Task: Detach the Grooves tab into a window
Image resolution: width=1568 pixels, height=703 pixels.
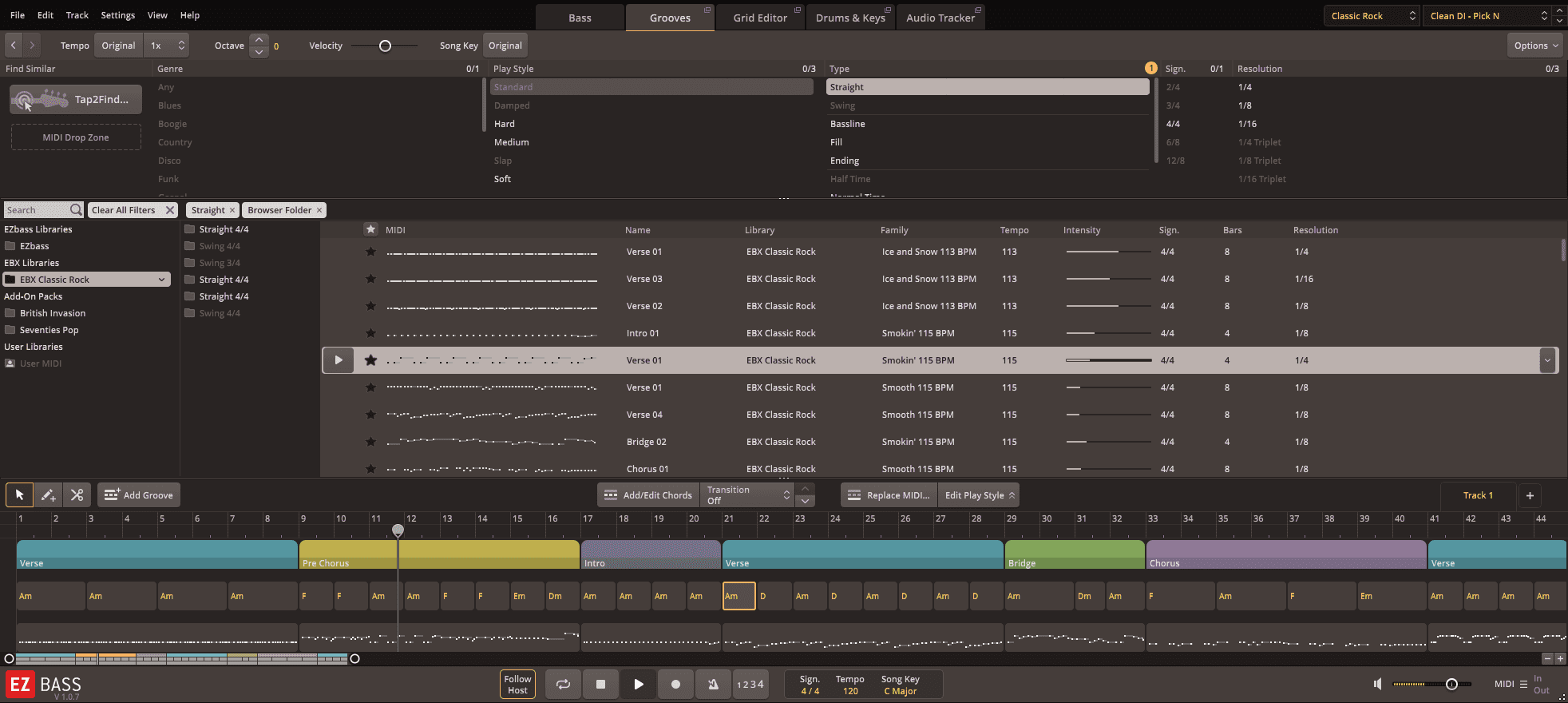Action: [707, 10]
